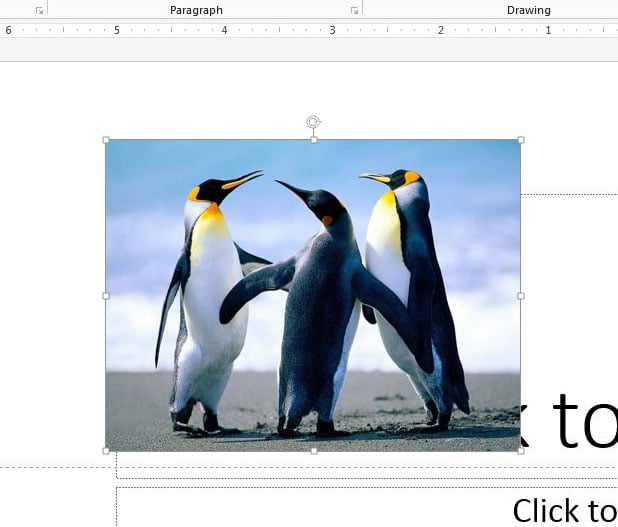Click the top-right corner sizing handle

click(521, 140)
